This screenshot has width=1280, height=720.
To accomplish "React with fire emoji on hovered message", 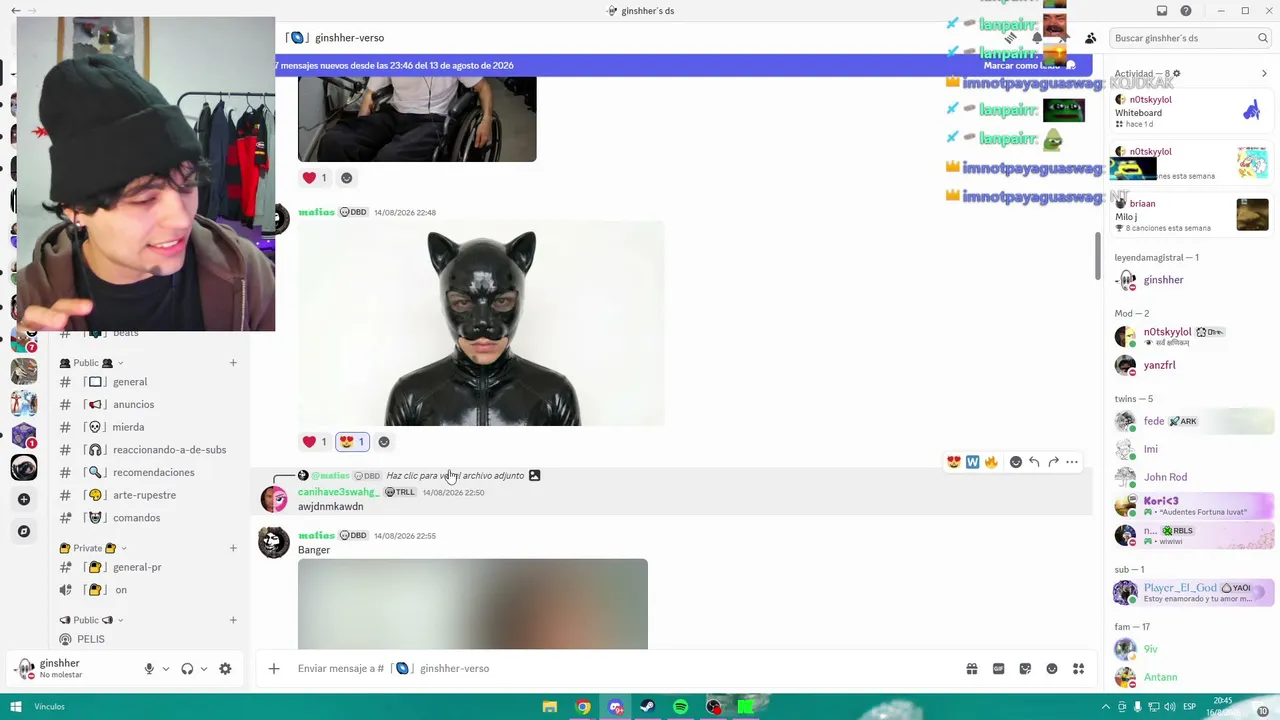I will [x=991, y=462].
